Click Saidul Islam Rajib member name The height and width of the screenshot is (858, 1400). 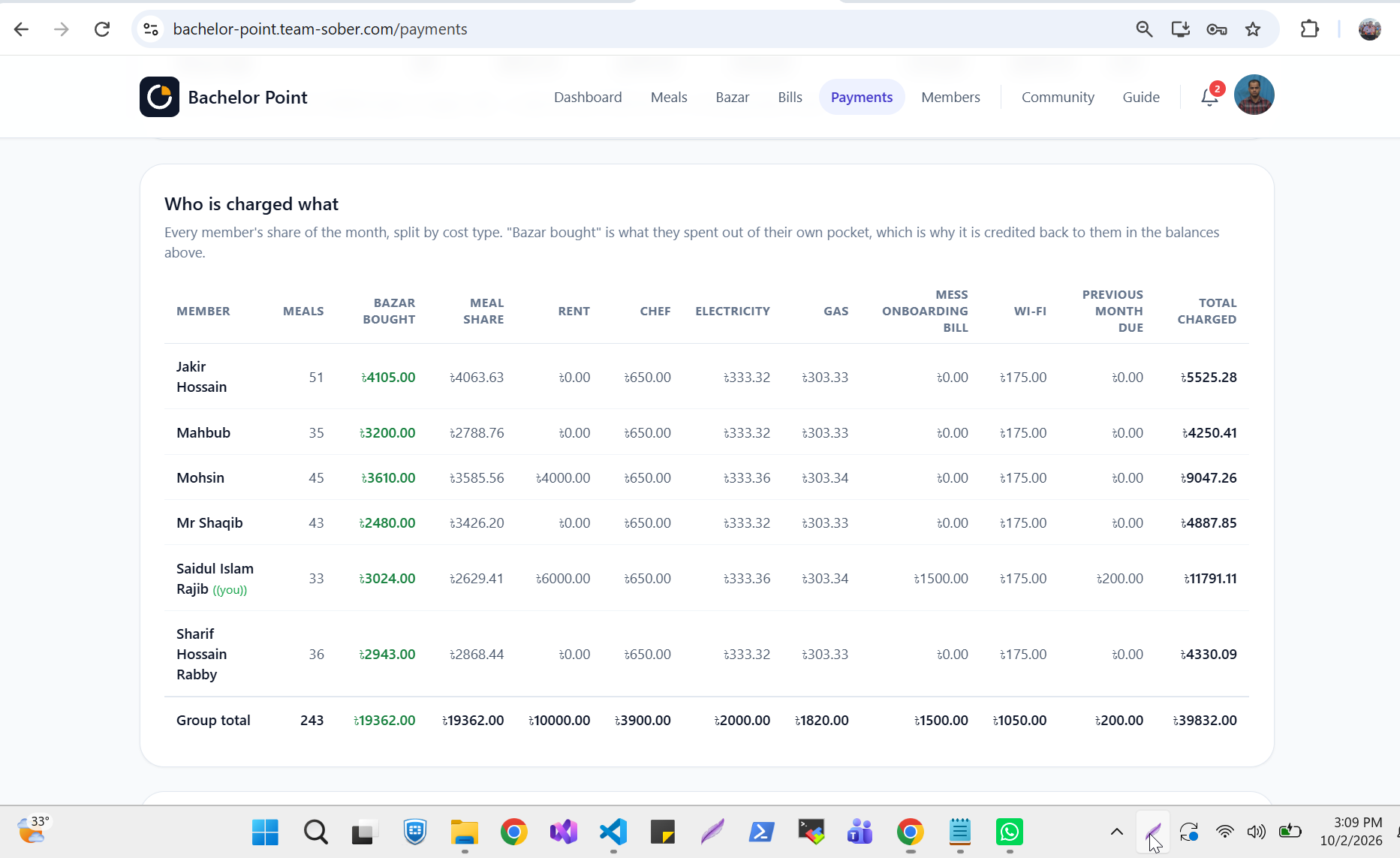pyautogui.click(x=215, y=579)
